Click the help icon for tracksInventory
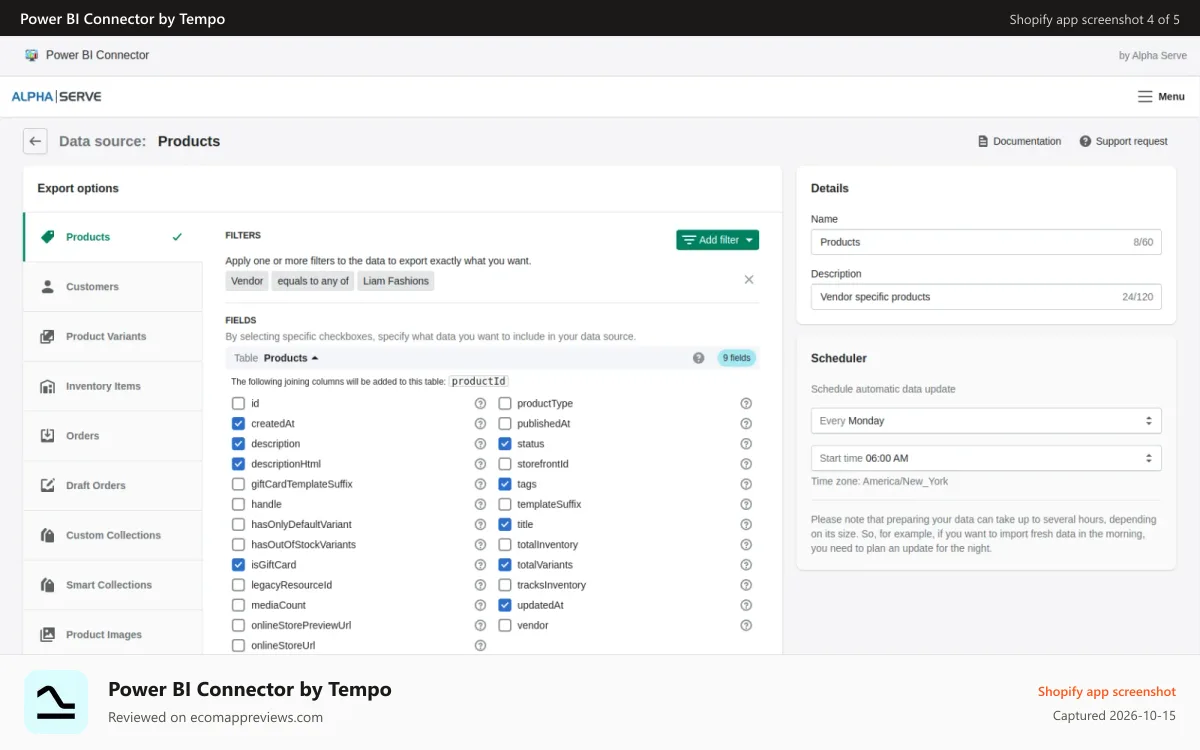1200x750 pixels. [x=746, y=585]
